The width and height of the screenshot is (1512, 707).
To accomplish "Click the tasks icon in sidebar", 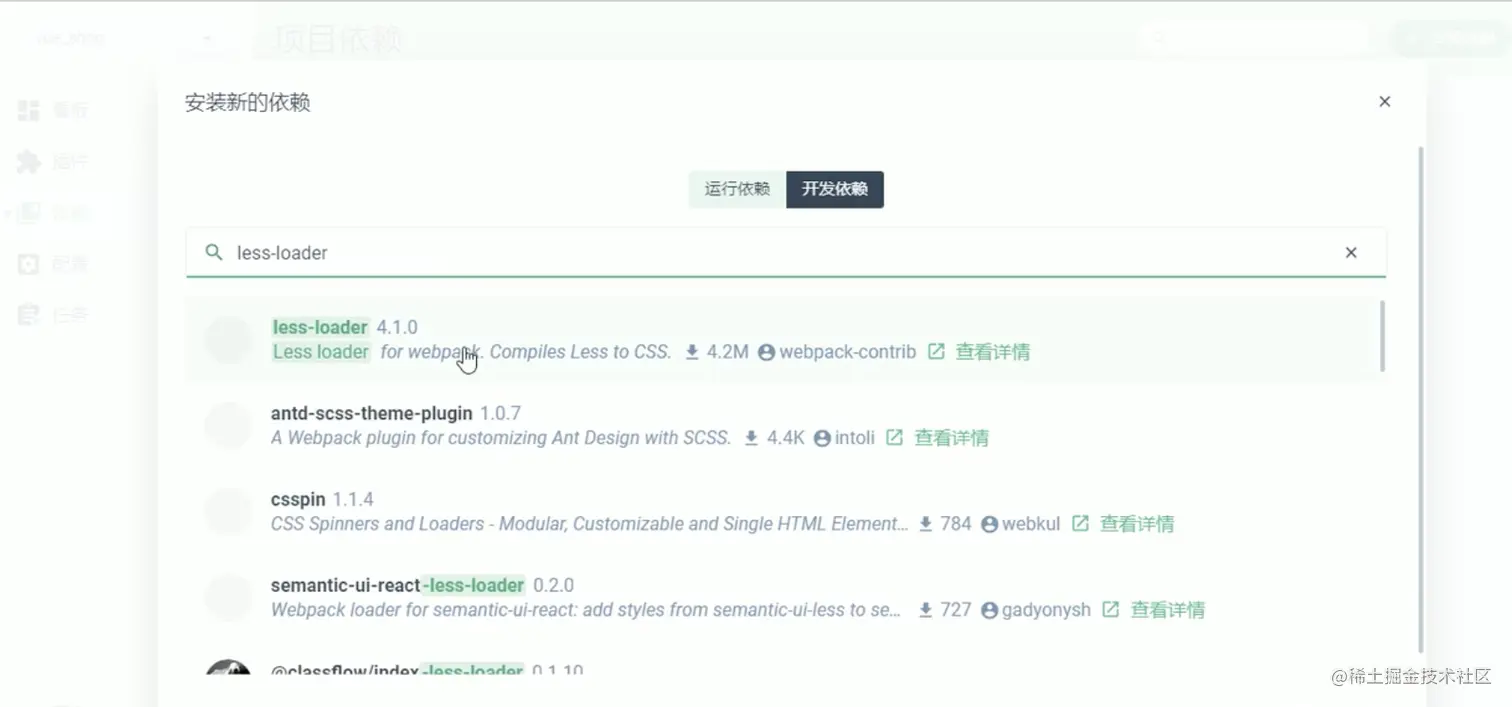I will click(29, 316).
